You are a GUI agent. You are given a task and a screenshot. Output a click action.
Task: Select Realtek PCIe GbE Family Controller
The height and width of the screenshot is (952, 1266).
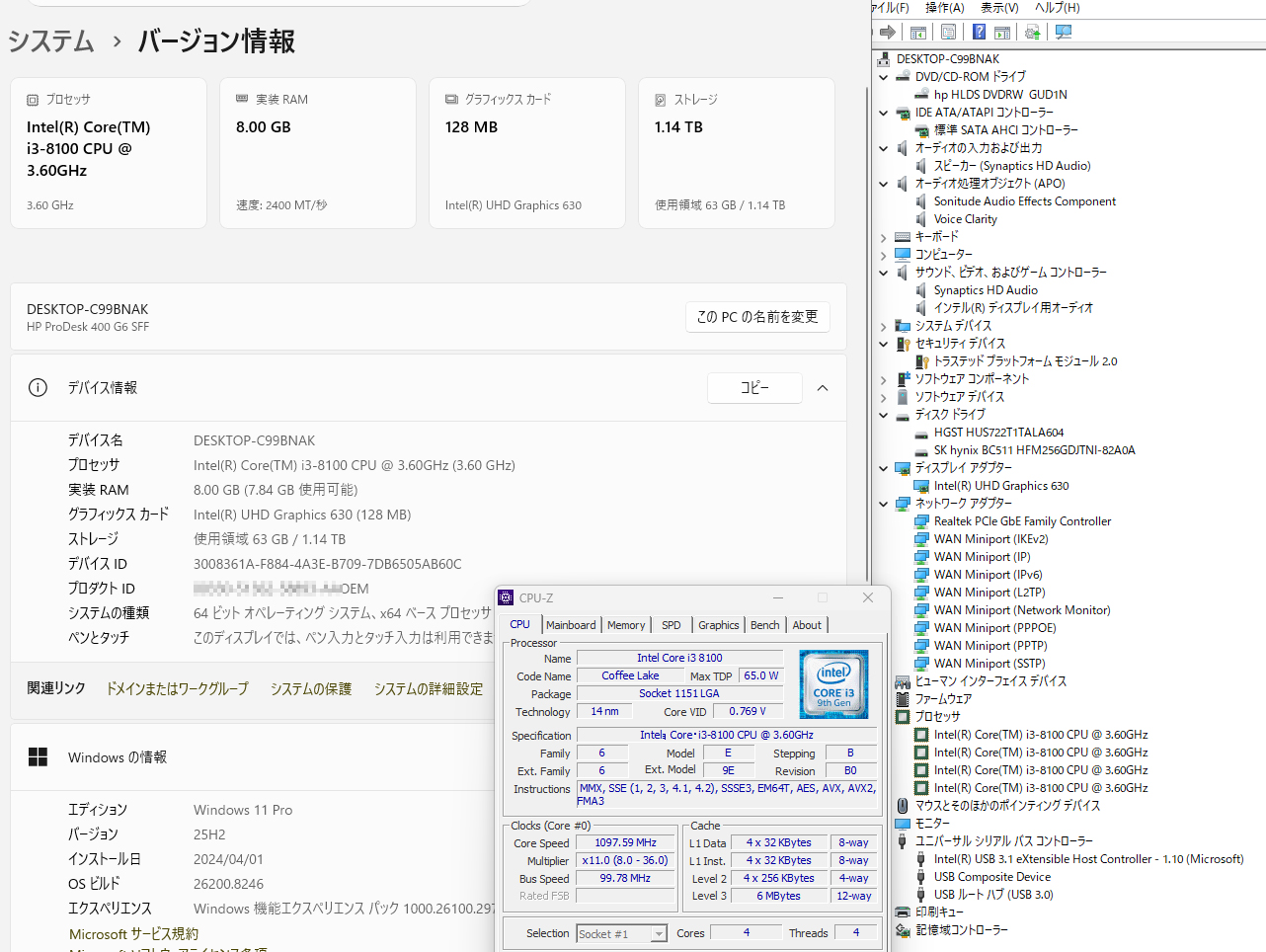click(x=1023, y=521)
